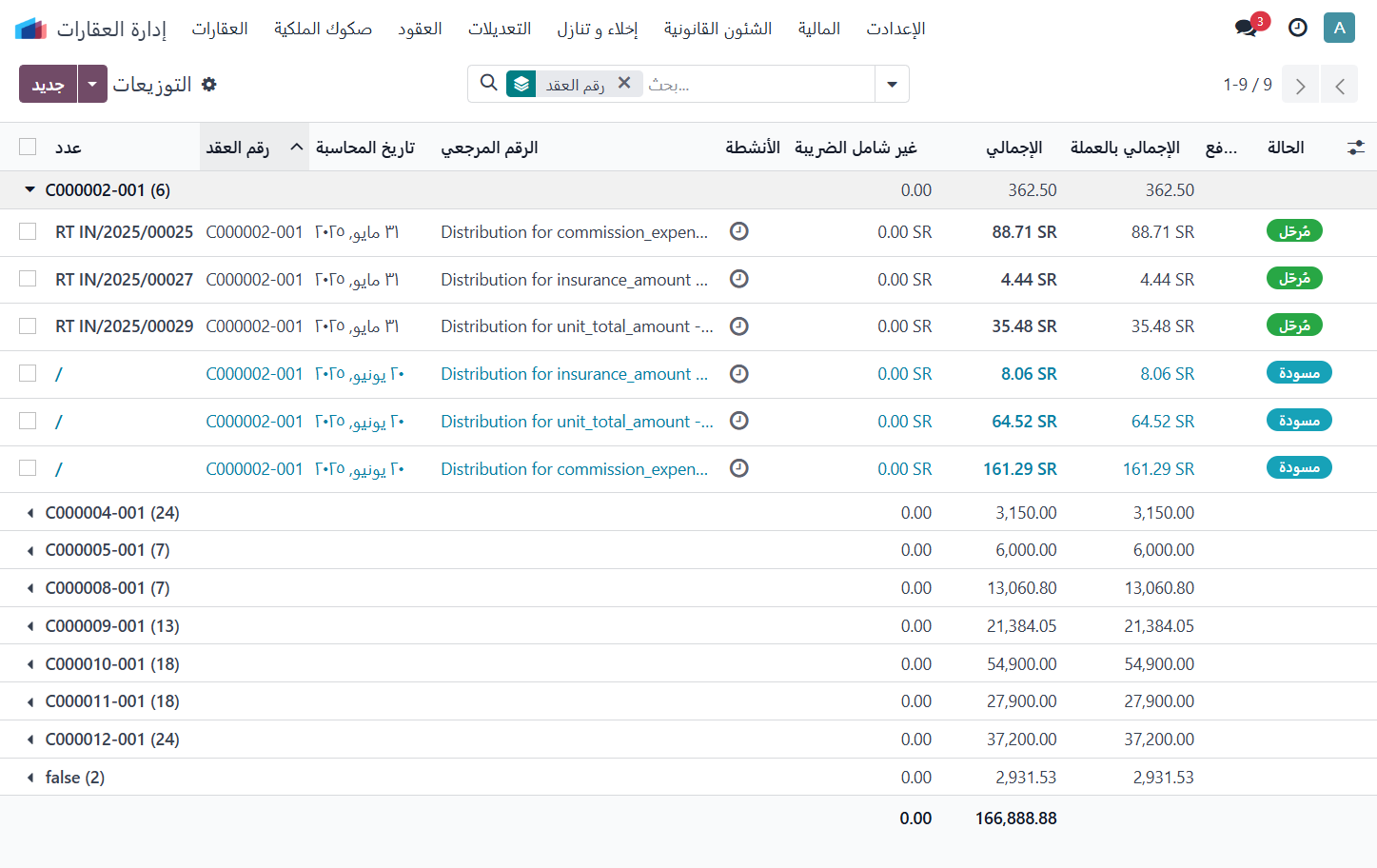1377x868 pixels.
Task: Click the settings gear beside التوزيعات
Action: tap(209, 84)
